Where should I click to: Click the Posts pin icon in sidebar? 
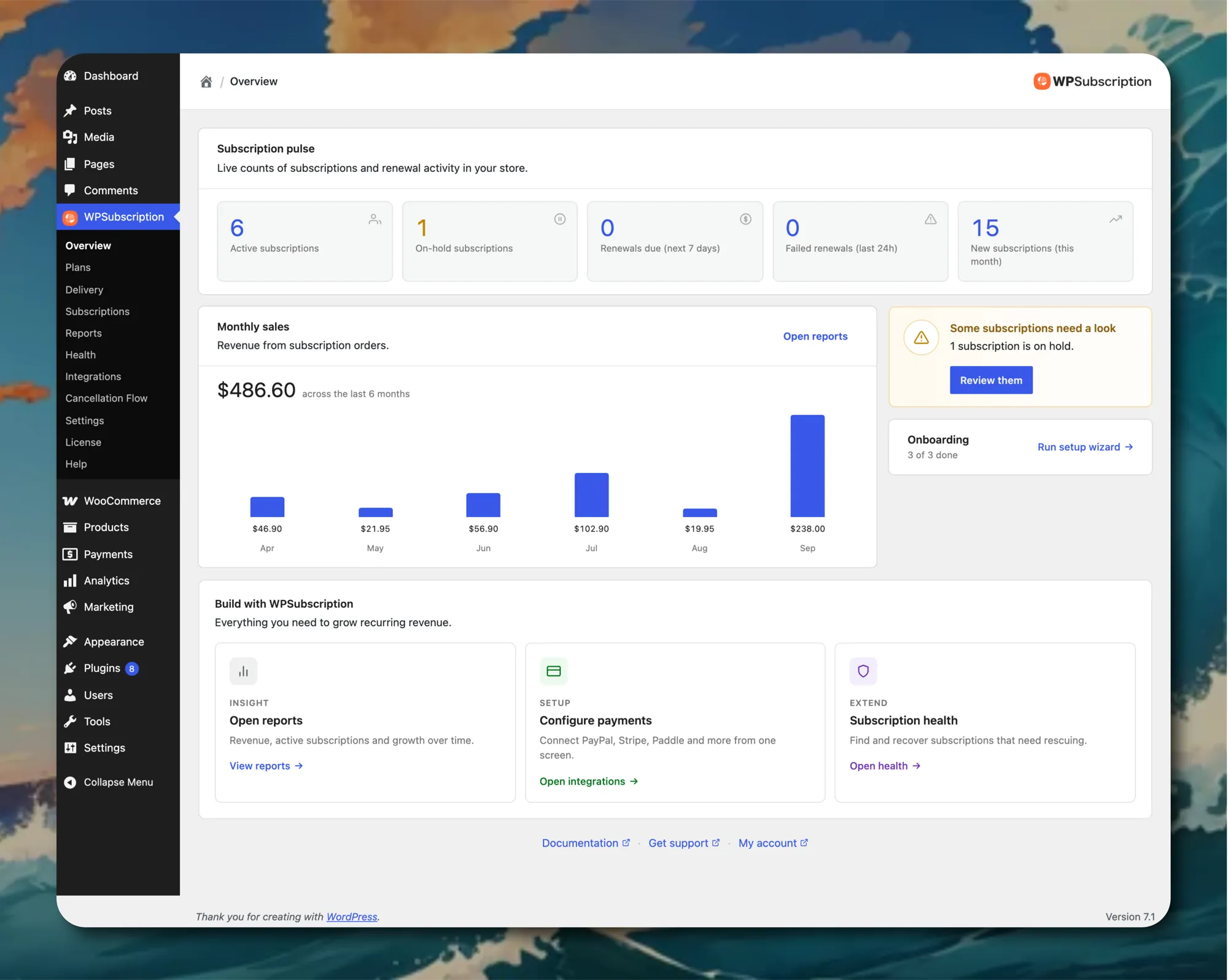(x=70, y=111)
